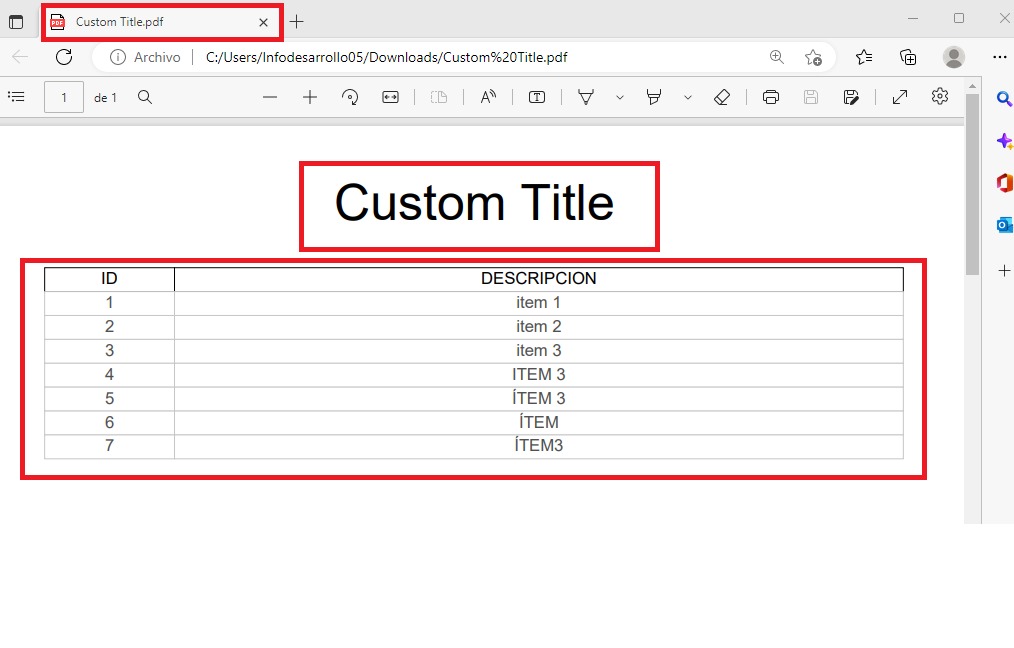Open the Collections panel
The image size is (1014, 648).
pyautogui.click(x=908, y=57)
